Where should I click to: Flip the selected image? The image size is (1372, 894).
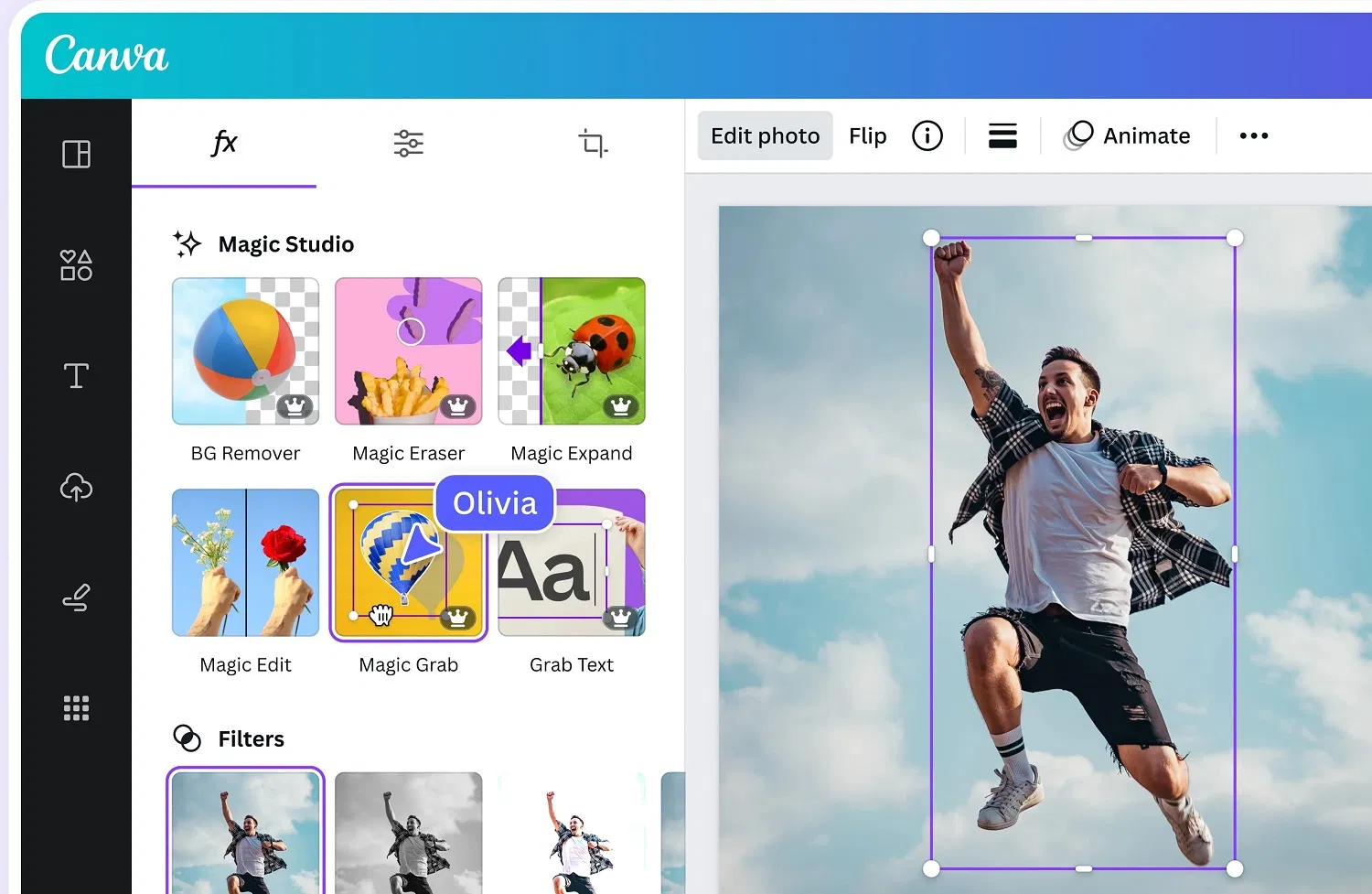[x=867, y=135]
